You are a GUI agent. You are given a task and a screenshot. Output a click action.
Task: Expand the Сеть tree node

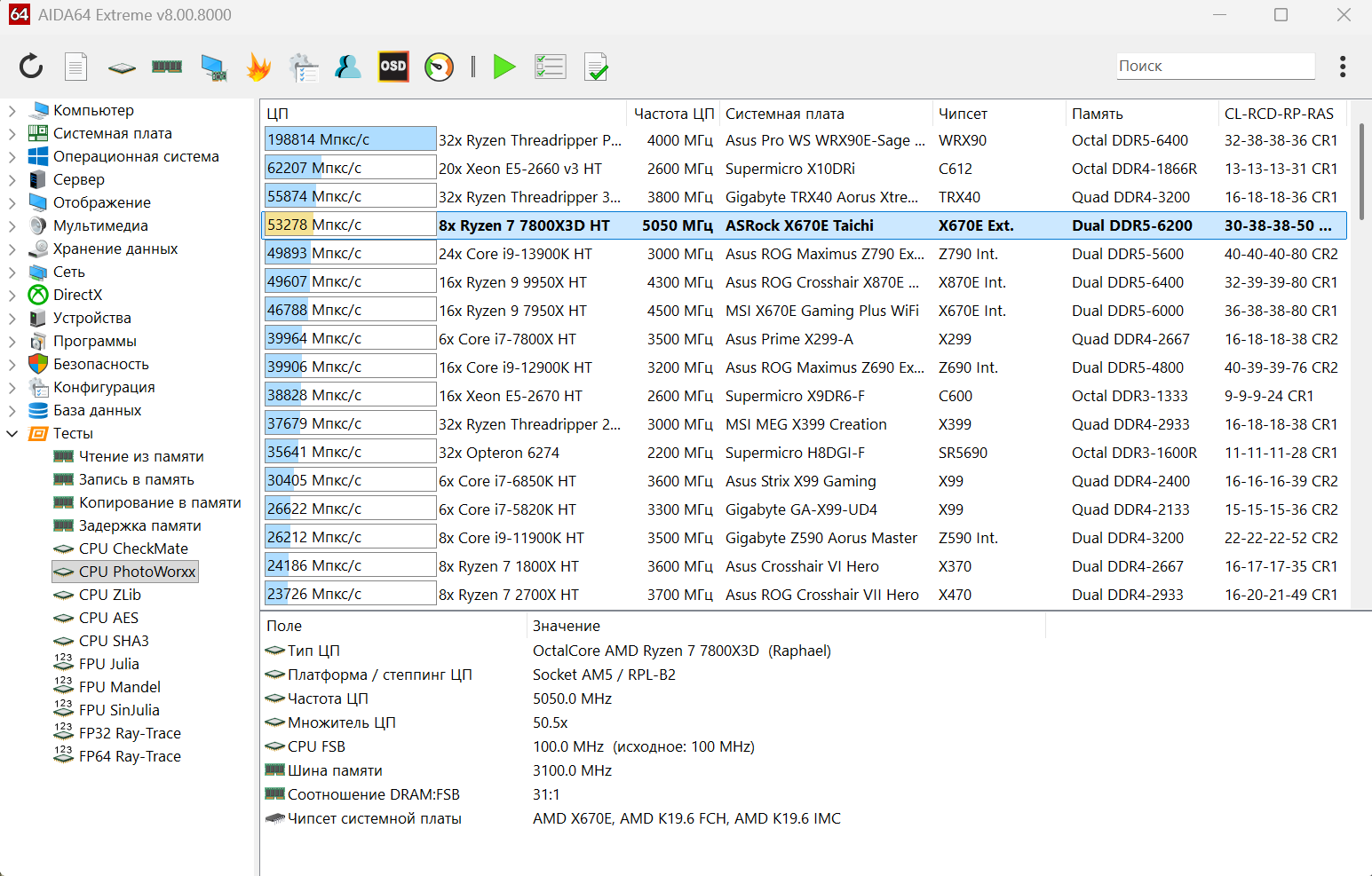[x=12, y=272]
